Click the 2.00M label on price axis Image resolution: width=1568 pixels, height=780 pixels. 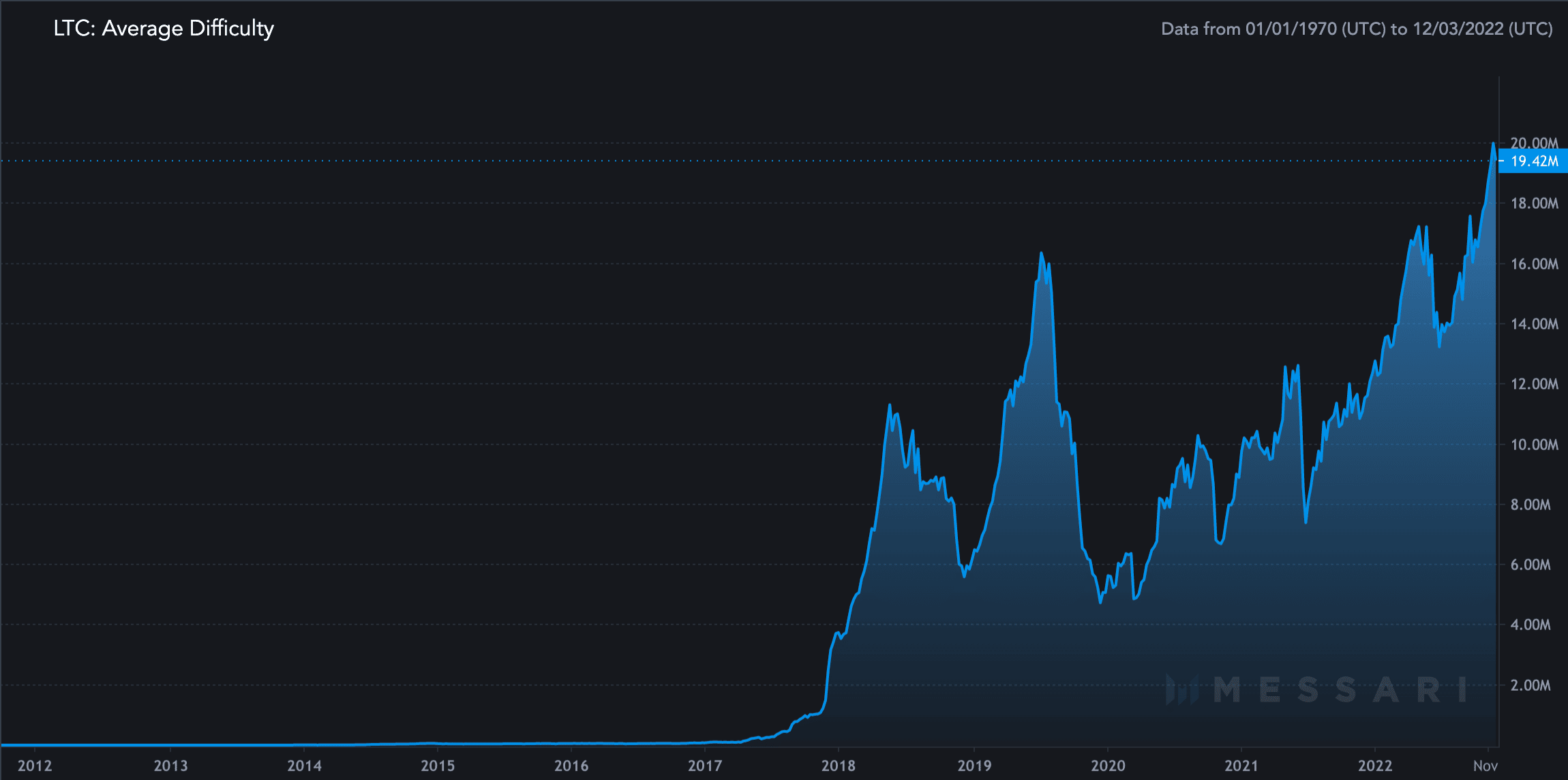pos(1530,685)
